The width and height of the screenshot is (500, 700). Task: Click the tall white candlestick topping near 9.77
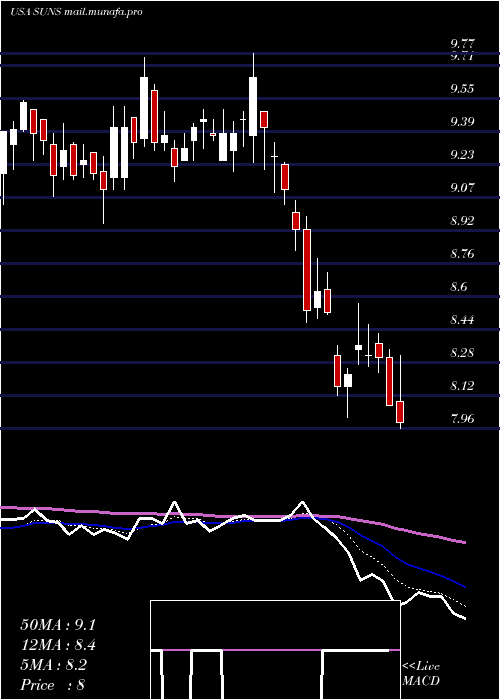pos(253,106)
